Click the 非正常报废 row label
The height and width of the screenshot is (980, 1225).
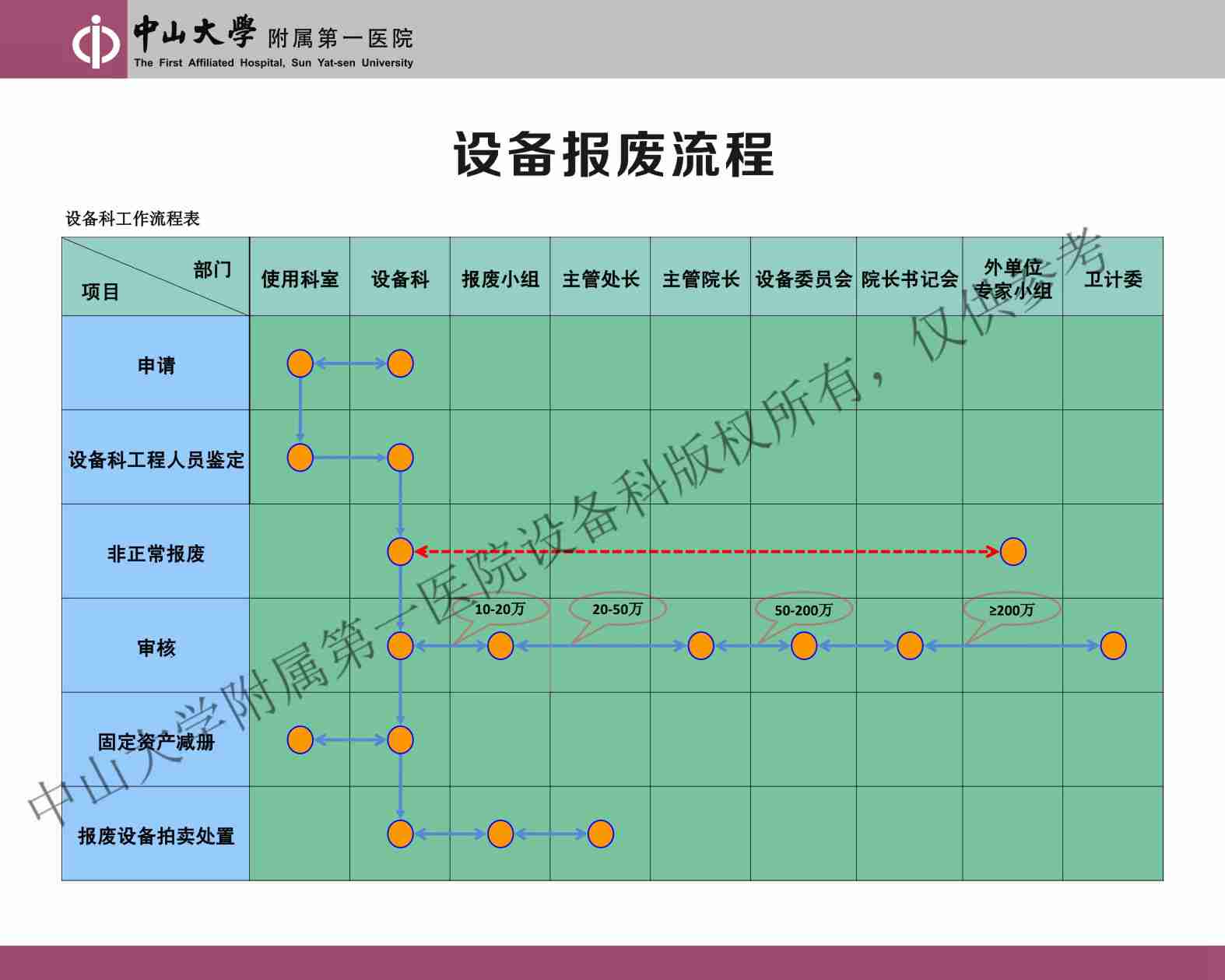156,553
